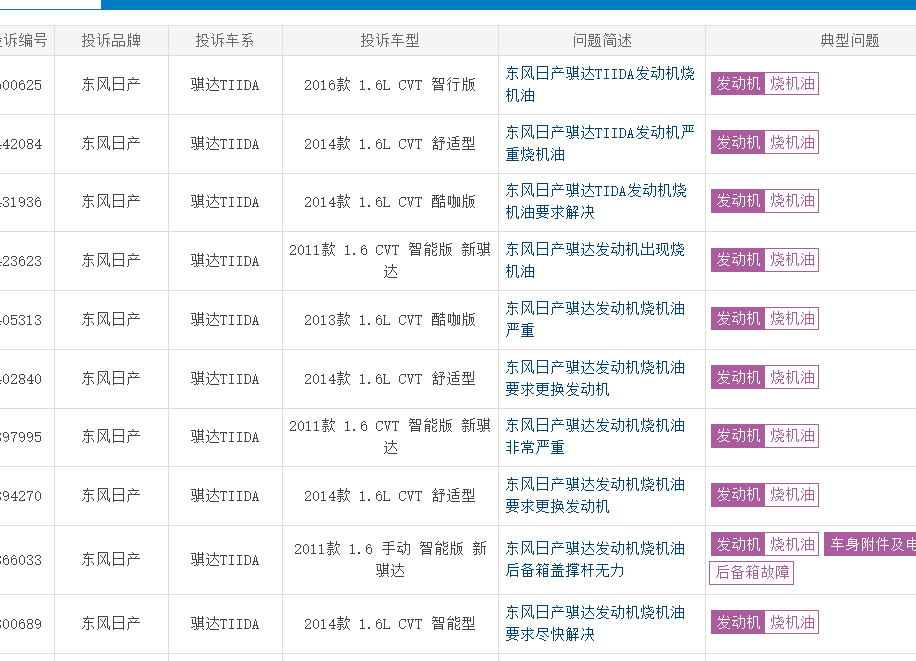This screenshot has width=916, height=661.
Task: Click 烧机油 tag in the 31936 row
Action: 792,201
